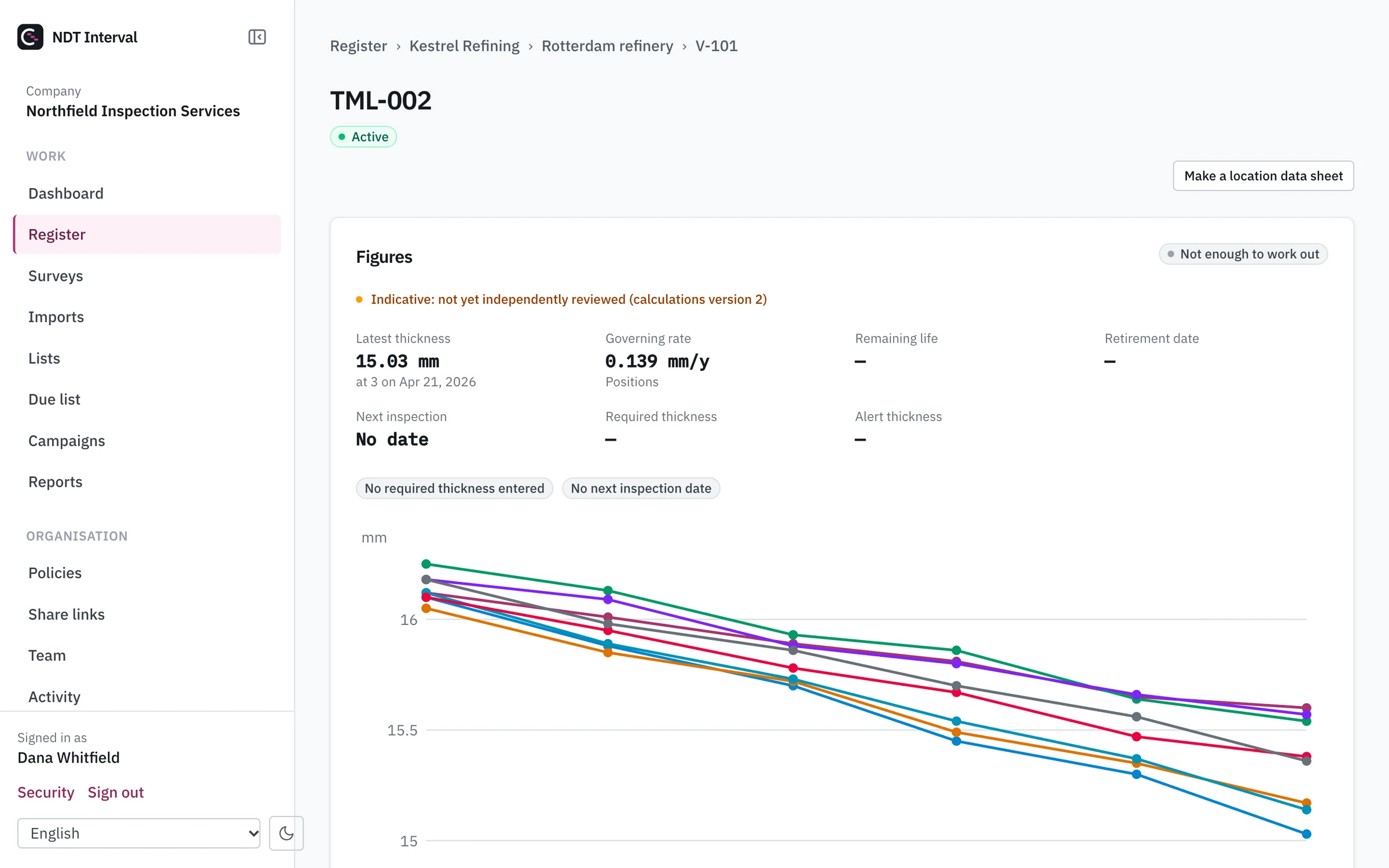Open the Share links page

tap(147, 615)
